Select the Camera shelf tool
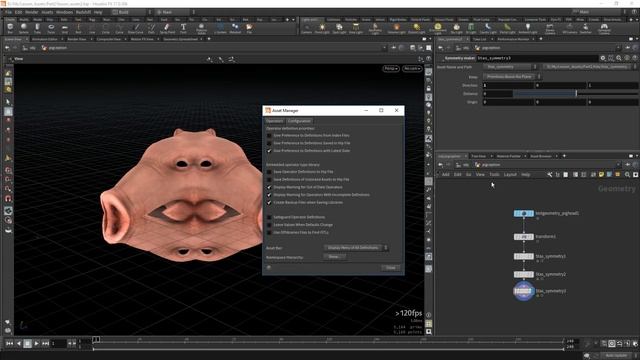This screenshot has height=360, width=640. click(306, 28)
